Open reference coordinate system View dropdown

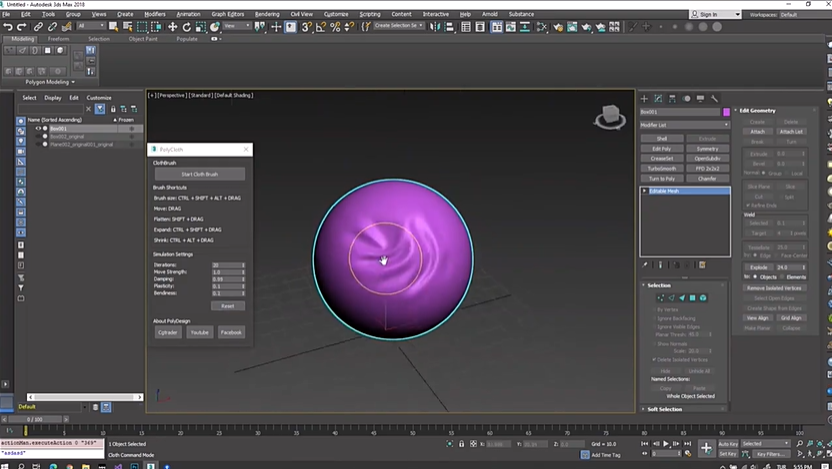(x=237, y=26)
